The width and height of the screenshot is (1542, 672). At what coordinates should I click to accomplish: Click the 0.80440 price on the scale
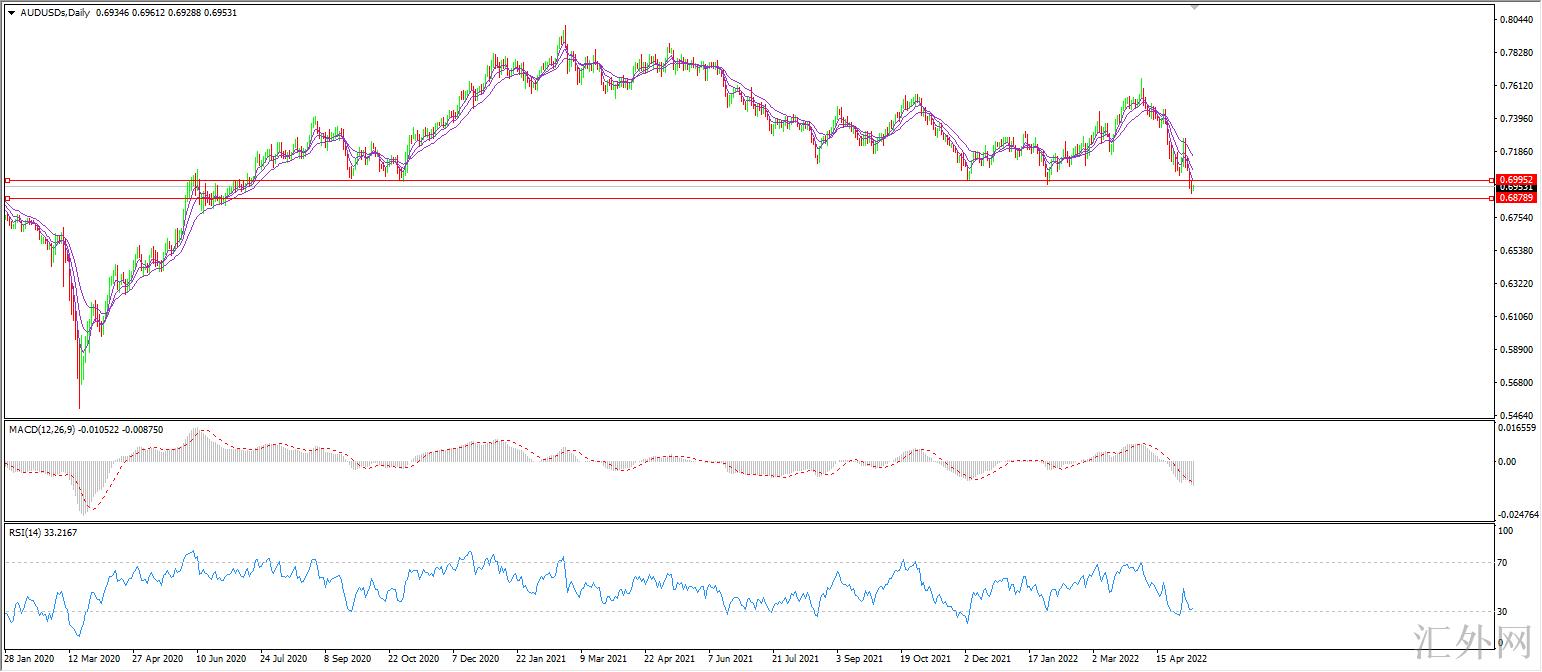(1516, 19)
